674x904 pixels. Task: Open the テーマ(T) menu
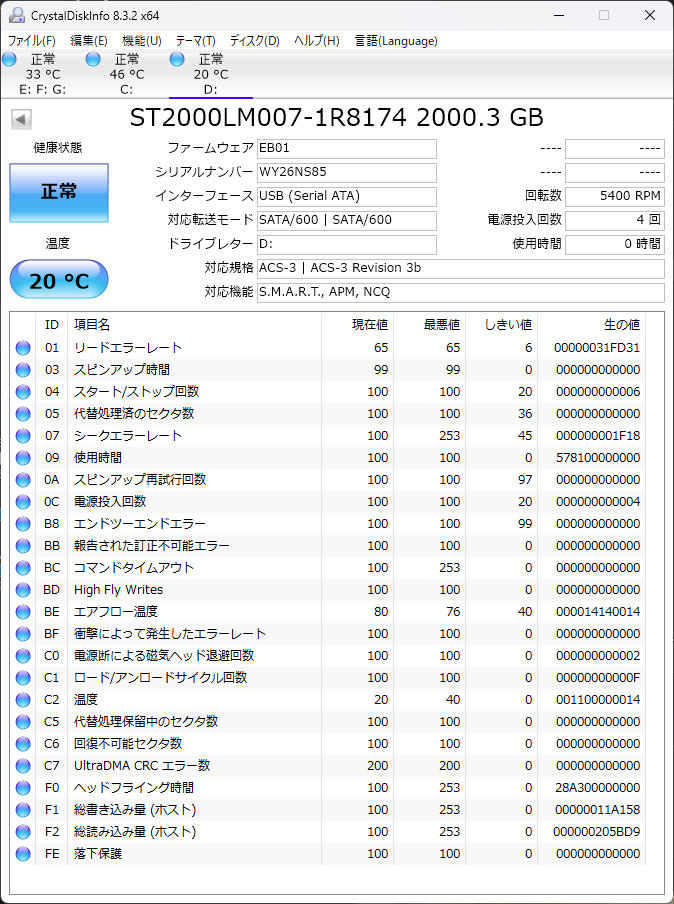195,41
